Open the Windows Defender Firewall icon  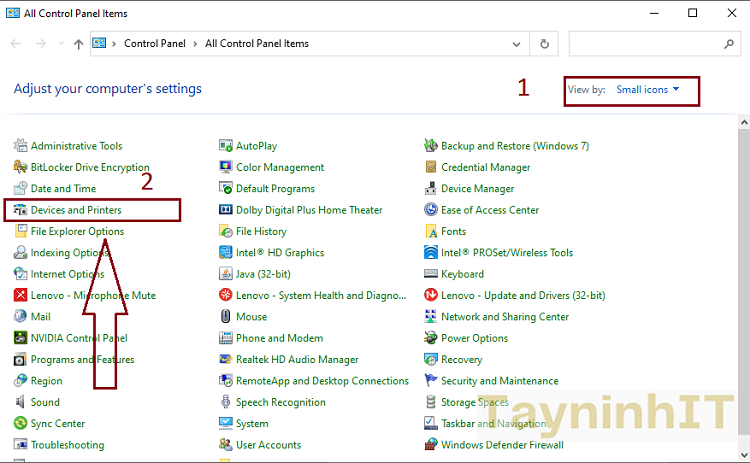pyautogui.click(x=431, y=445)
